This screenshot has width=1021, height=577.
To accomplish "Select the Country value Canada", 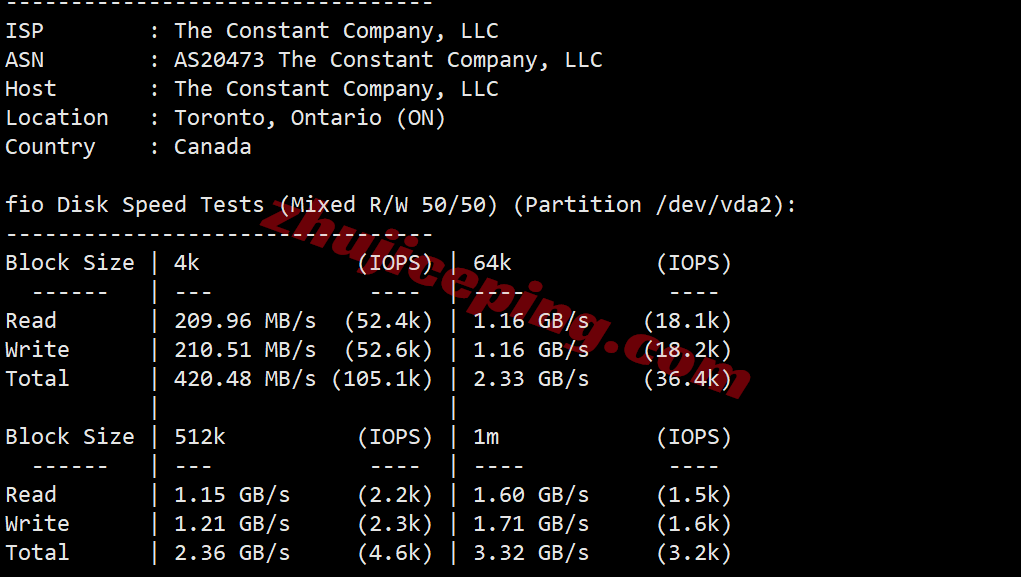I will coord(212,147).
